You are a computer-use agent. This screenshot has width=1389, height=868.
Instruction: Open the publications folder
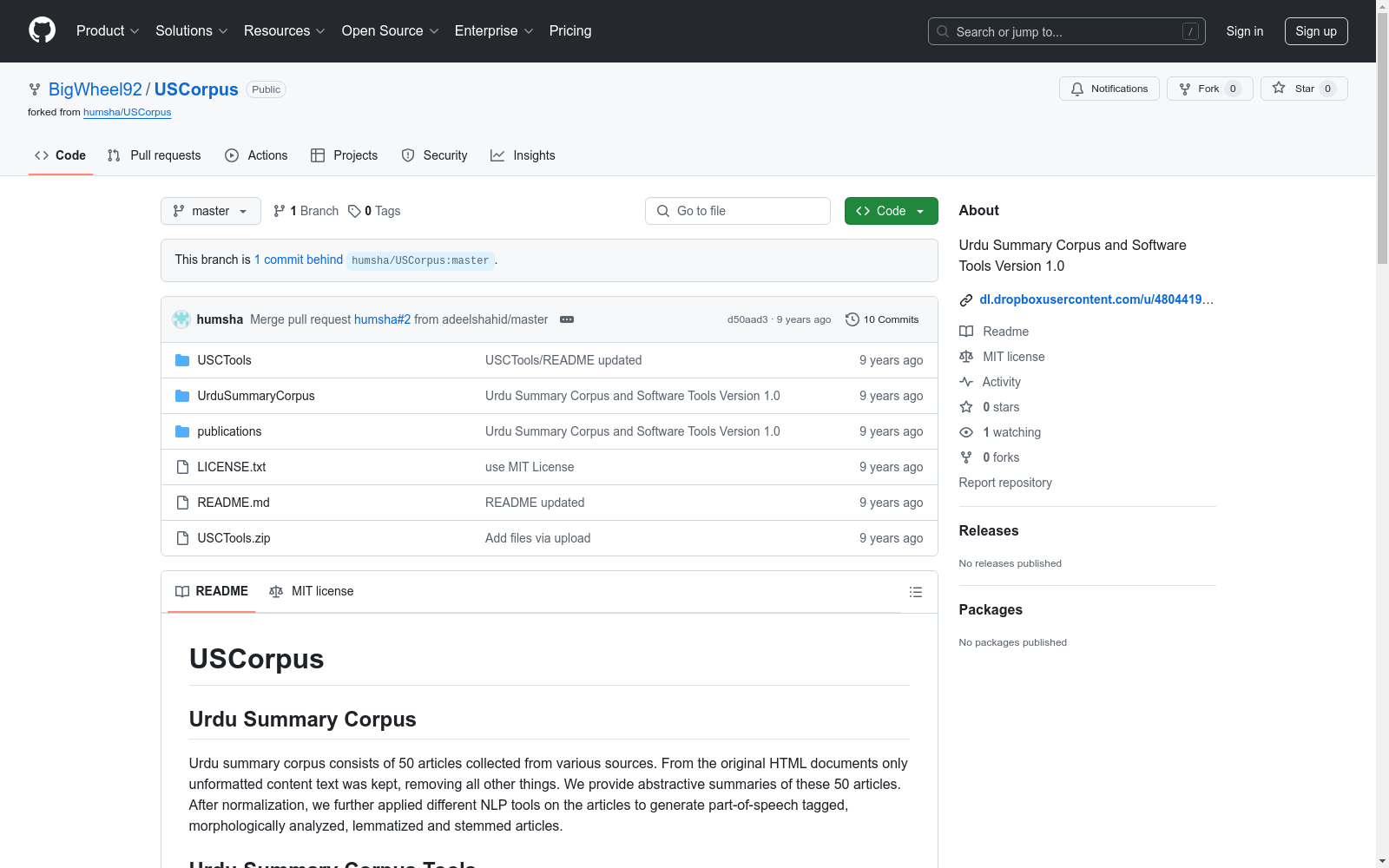(229, 431)
